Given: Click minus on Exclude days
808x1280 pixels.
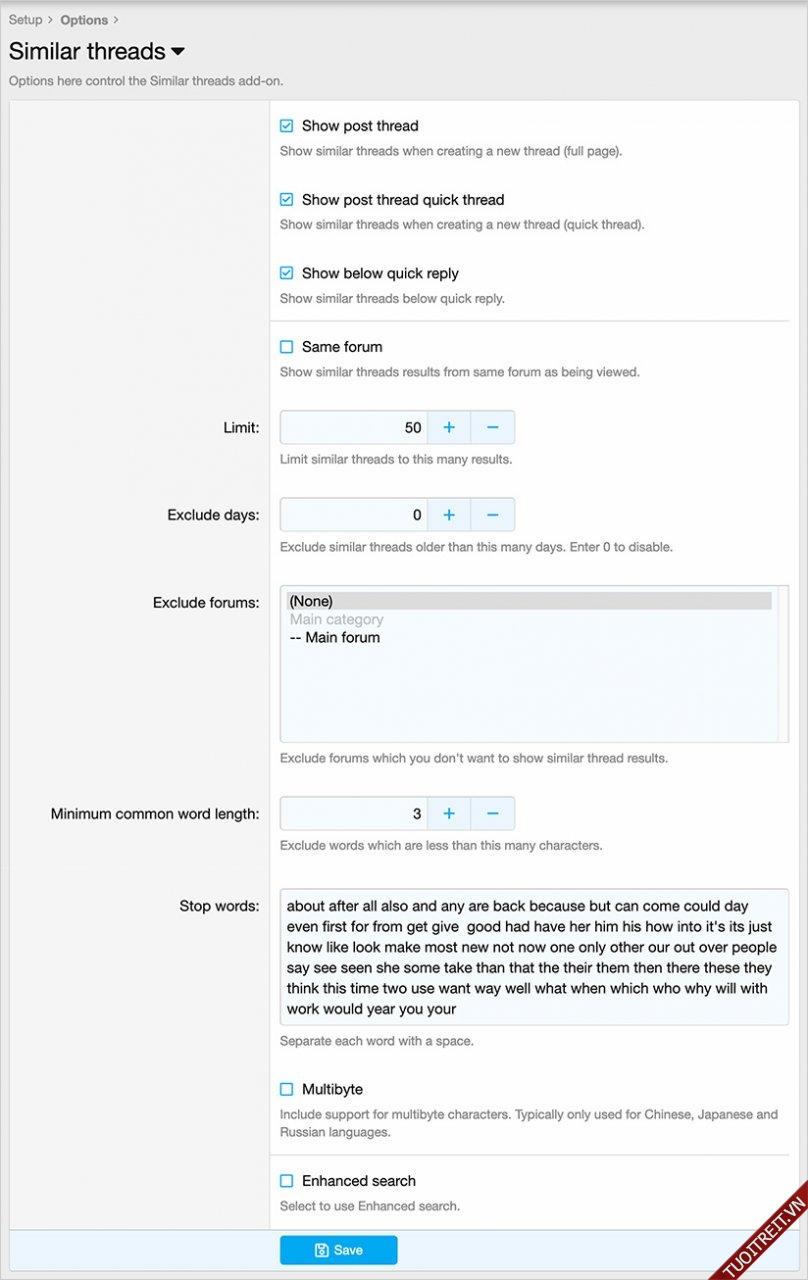Looking at the screenshot, I should (492, 515).
